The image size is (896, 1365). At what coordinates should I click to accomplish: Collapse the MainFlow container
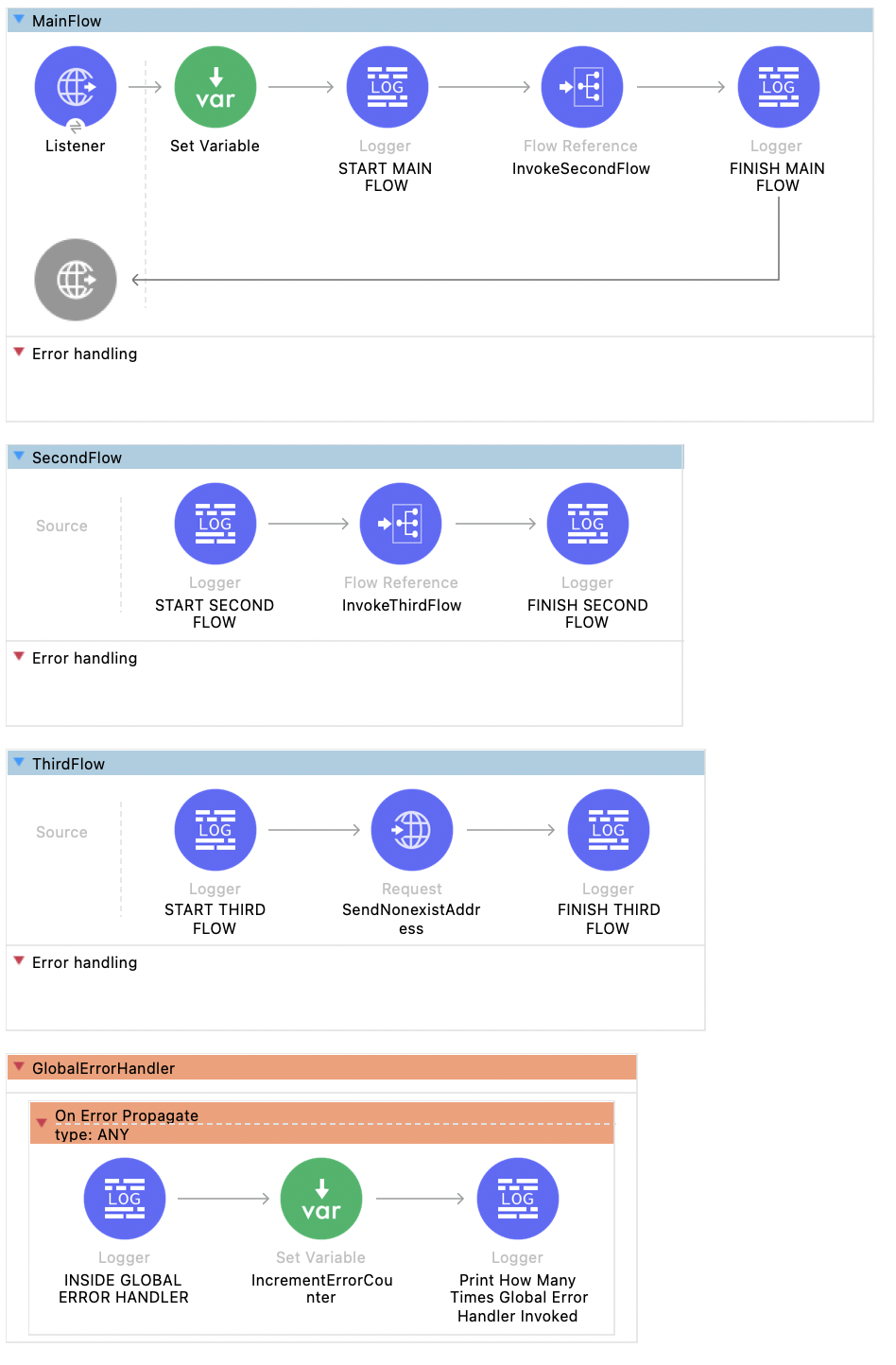pyautogui.click(x=19, y=20)
